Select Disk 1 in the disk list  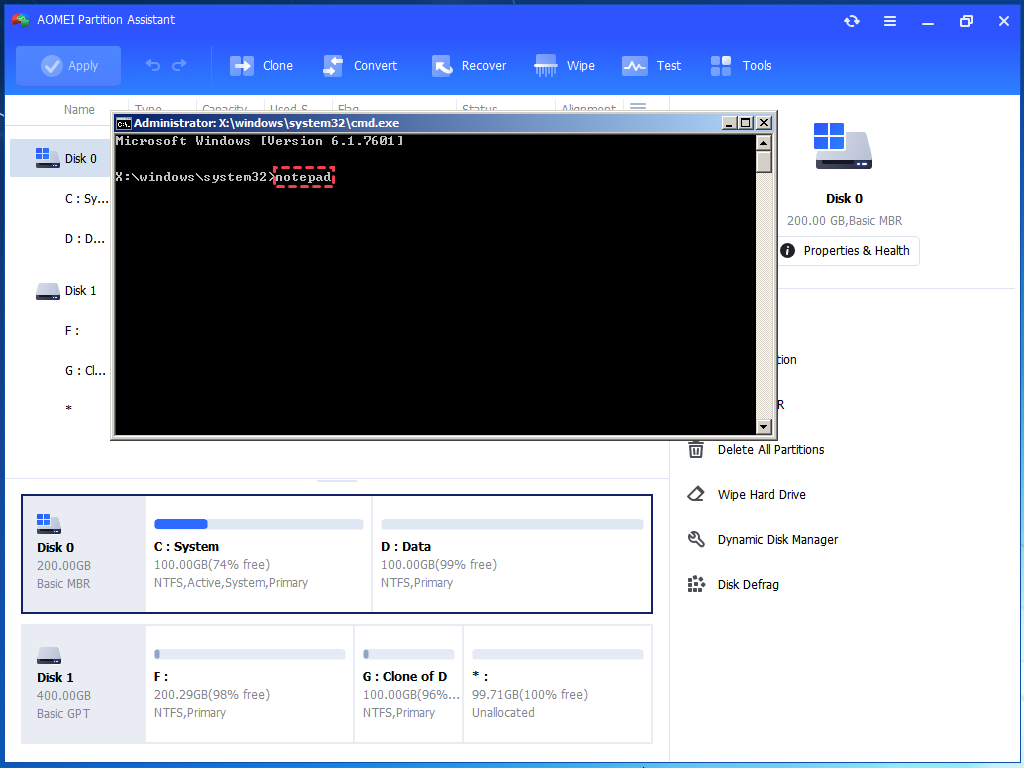point(60,291)
